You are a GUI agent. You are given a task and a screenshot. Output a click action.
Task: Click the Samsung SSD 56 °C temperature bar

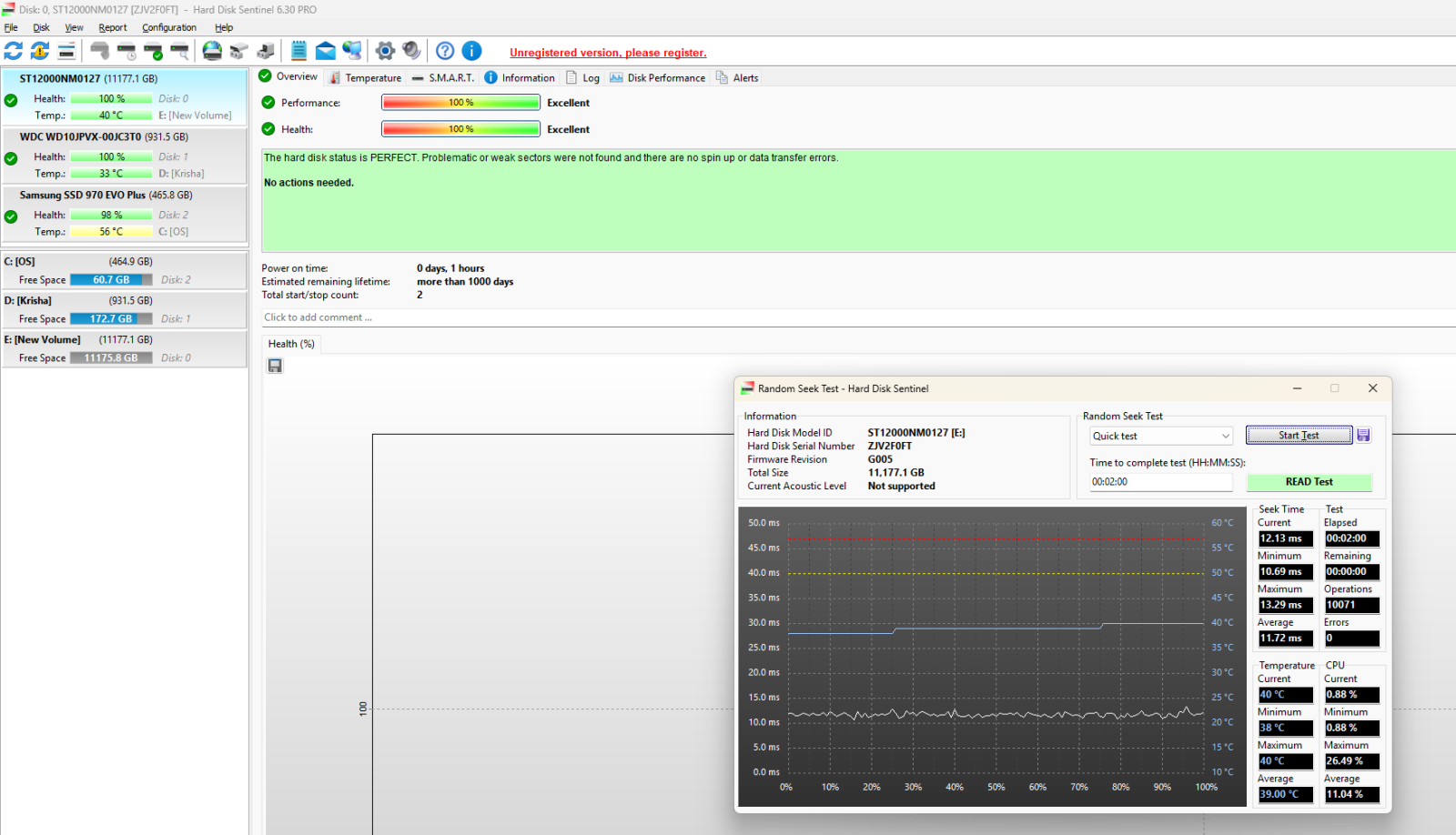111,232
